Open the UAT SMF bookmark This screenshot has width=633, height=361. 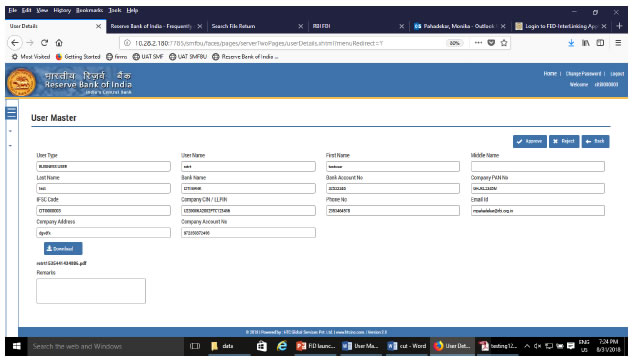tap(148, 57)
